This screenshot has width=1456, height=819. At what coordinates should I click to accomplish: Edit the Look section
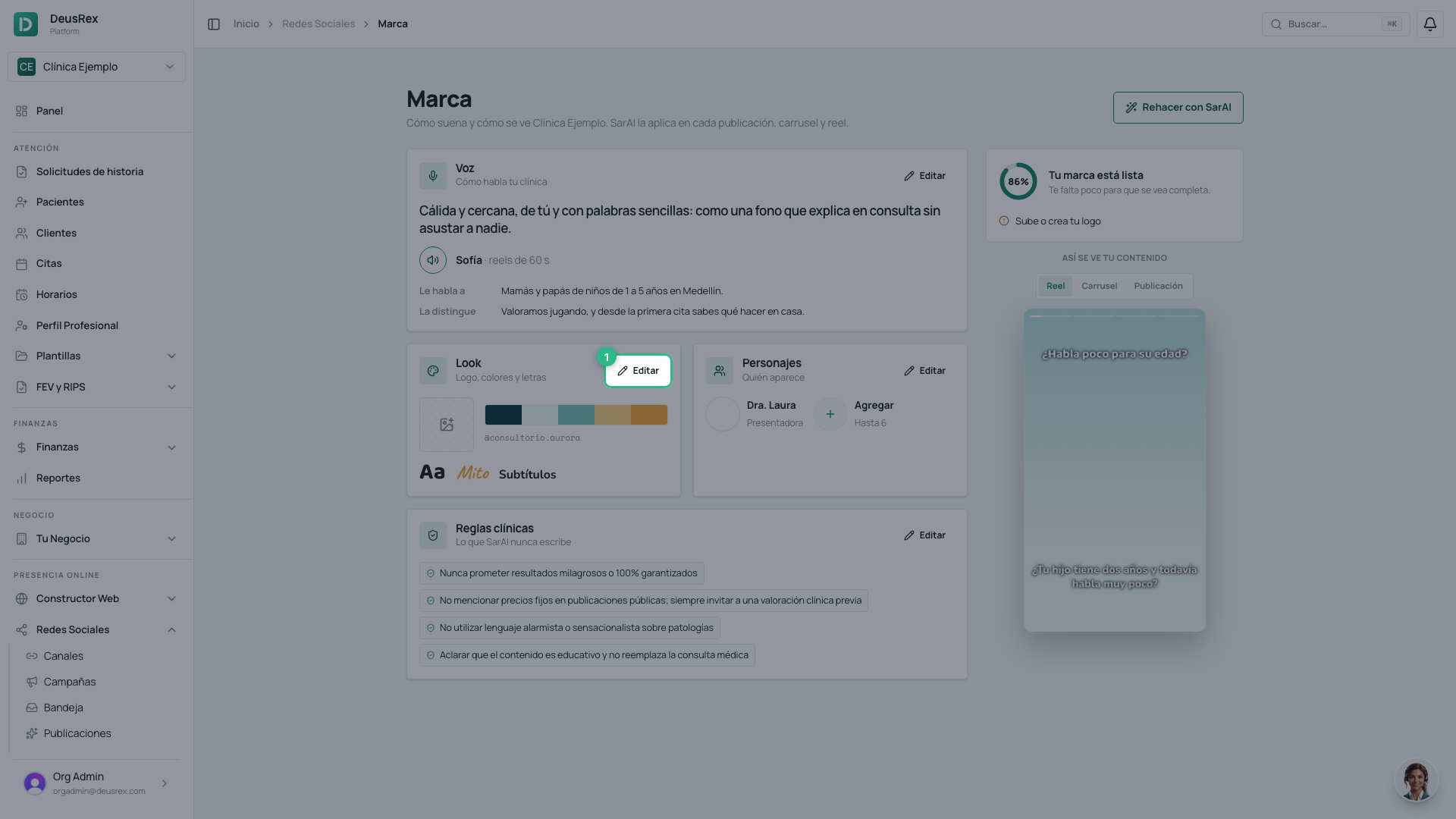tap(638, 371)
